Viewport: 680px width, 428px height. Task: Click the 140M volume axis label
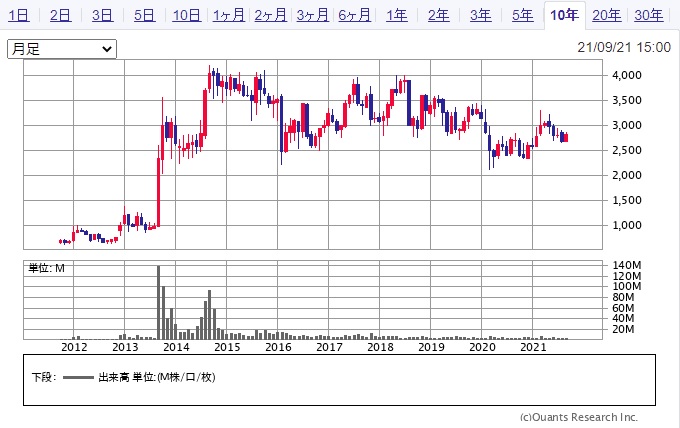(627, 265)
